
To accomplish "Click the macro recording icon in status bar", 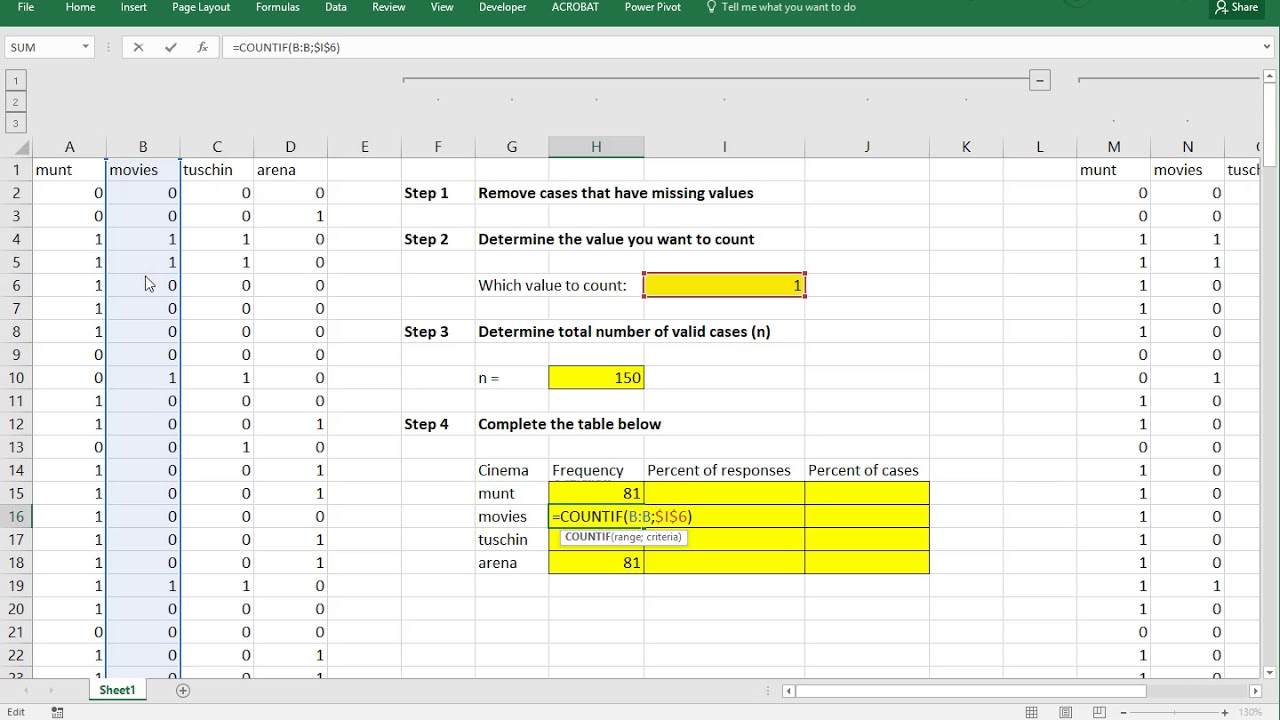I will pyautogui.click(x=58, y=712).
